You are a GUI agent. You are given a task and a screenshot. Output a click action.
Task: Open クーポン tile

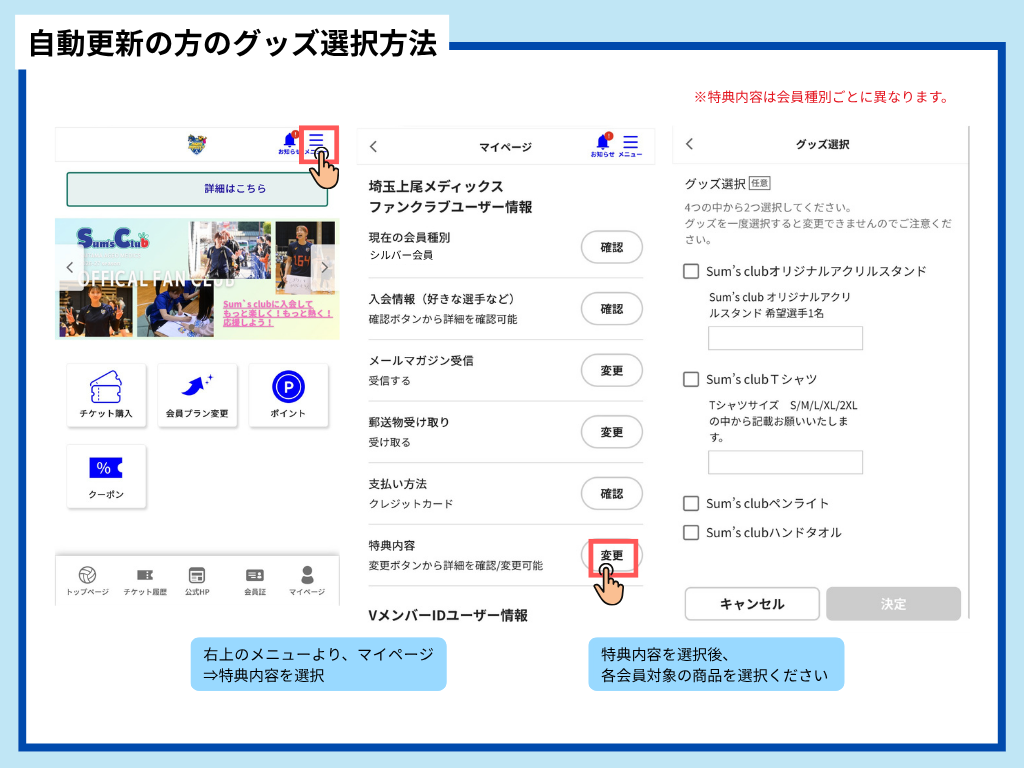pos(106,476)
